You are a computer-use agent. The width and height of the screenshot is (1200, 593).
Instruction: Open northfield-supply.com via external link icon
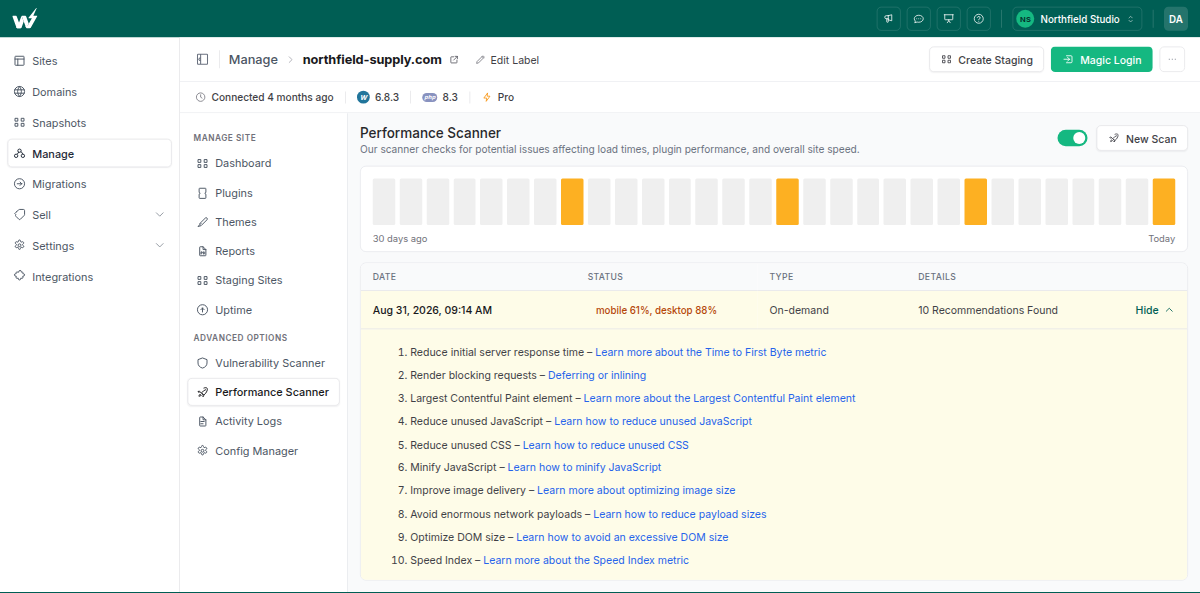pyautogui.click(x=454, y=60)
